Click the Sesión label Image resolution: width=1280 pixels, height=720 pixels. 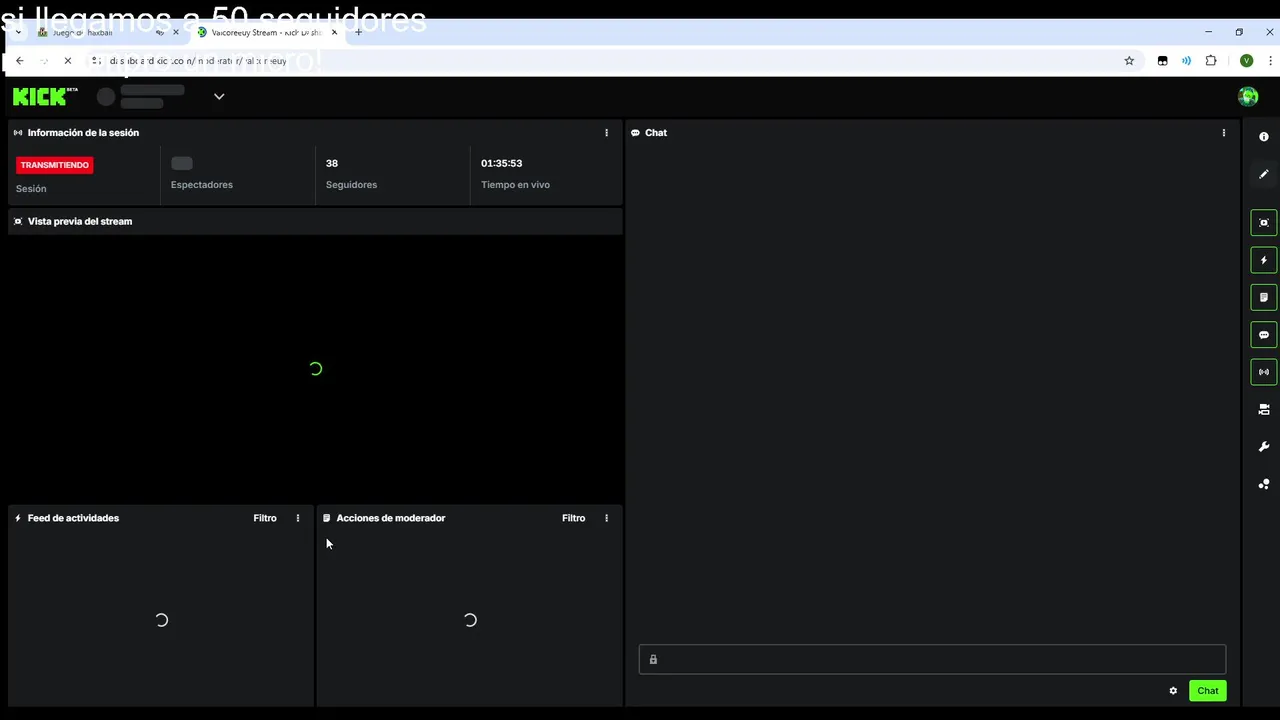click(31, 189)
